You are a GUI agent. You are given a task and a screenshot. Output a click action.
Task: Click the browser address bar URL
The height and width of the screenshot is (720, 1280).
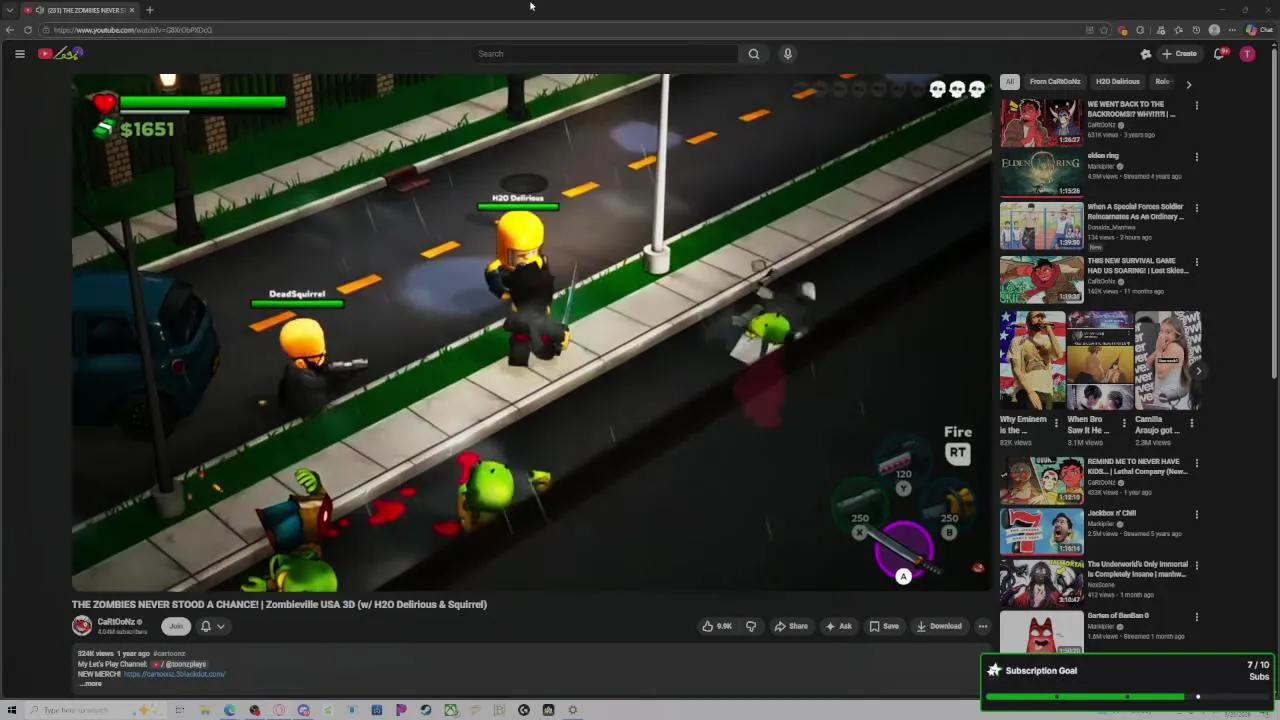click(x=133, y=30)
